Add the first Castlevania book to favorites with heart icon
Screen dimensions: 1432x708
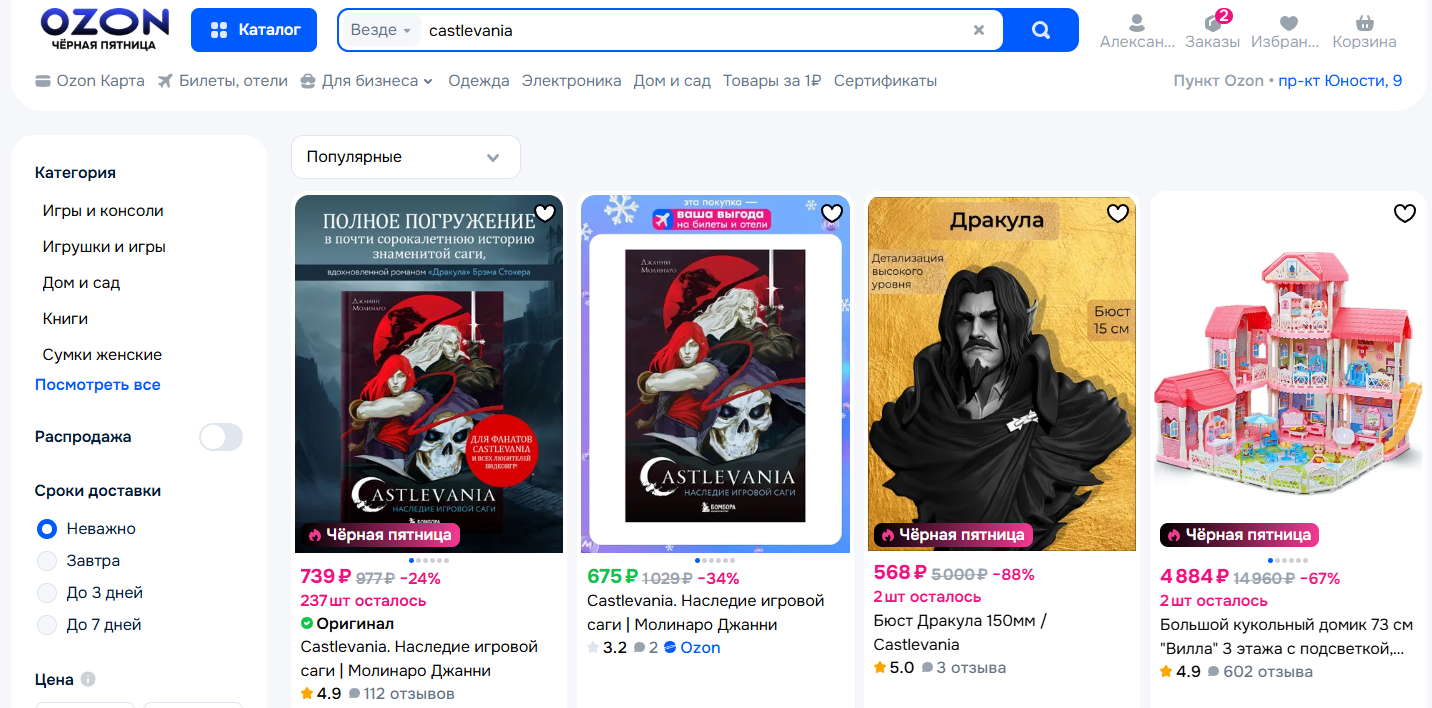[x=545, y=212]
